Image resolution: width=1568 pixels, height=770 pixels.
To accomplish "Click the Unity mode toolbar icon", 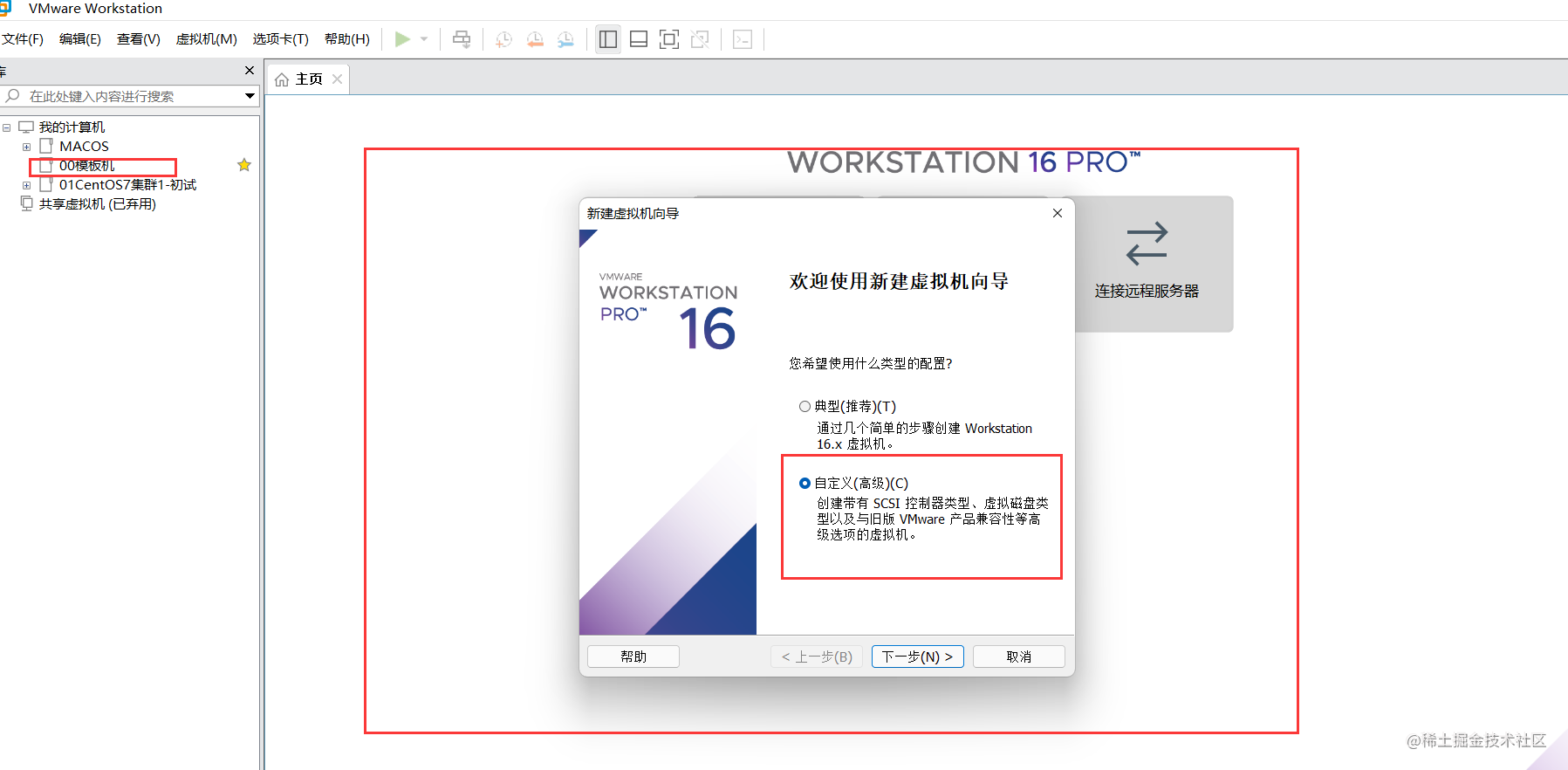I will point(700,39).
